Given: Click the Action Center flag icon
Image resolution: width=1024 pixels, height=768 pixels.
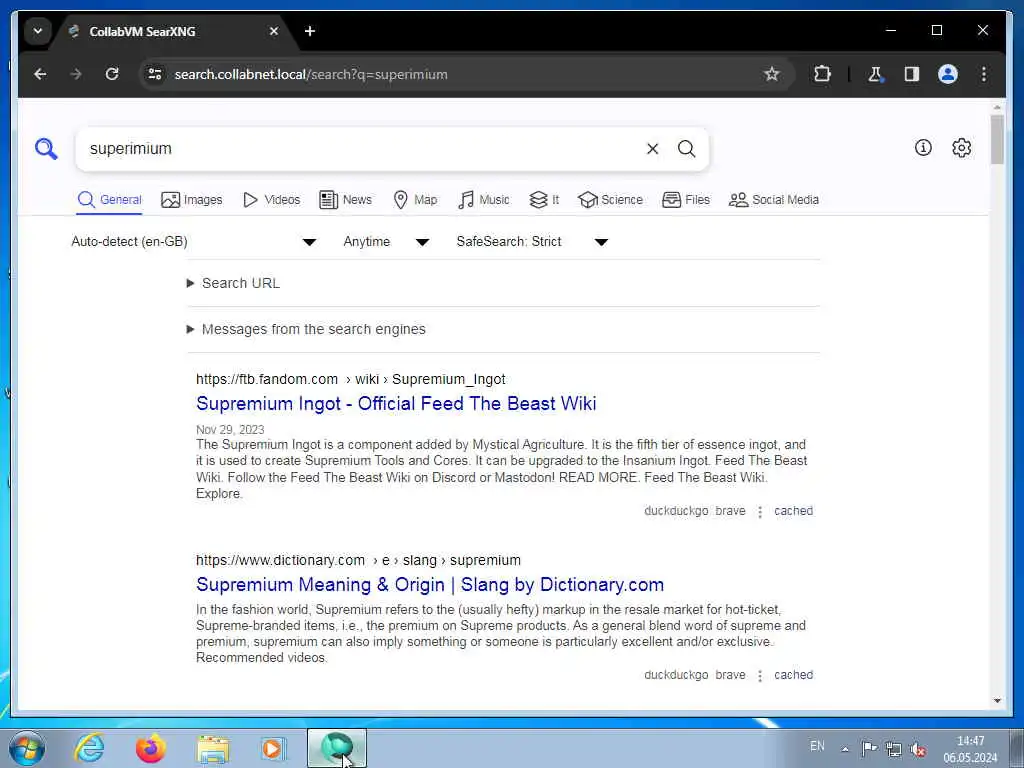Looking at the screenshot, I should (869, 748).
